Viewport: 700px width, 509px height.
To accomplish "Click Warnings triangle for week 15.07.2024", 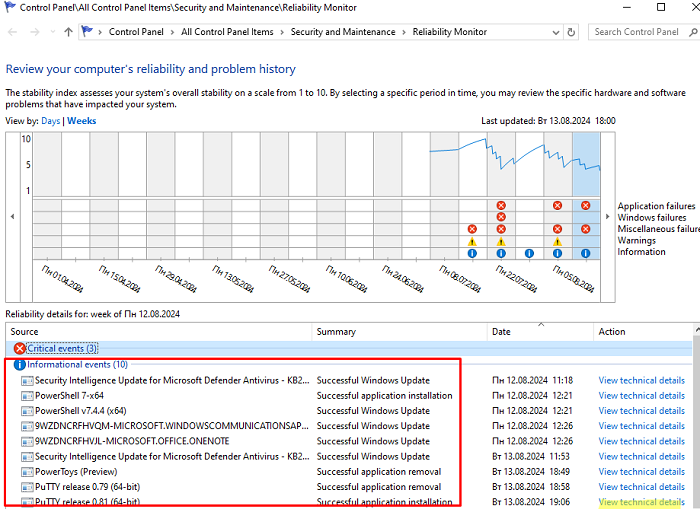I will tap(472, 242).
